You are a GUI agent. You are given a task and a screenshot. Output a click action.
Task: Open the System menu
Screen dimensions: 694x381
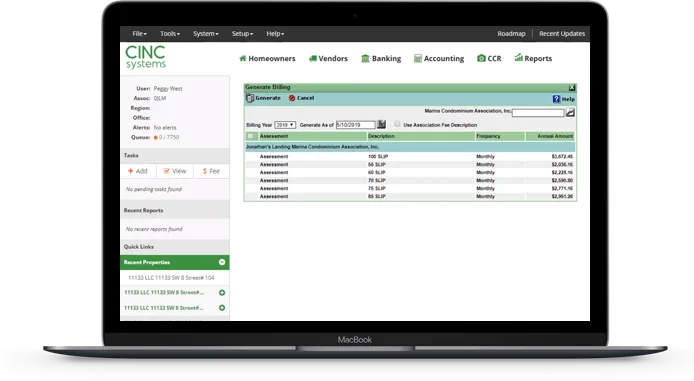click(206, 34)
